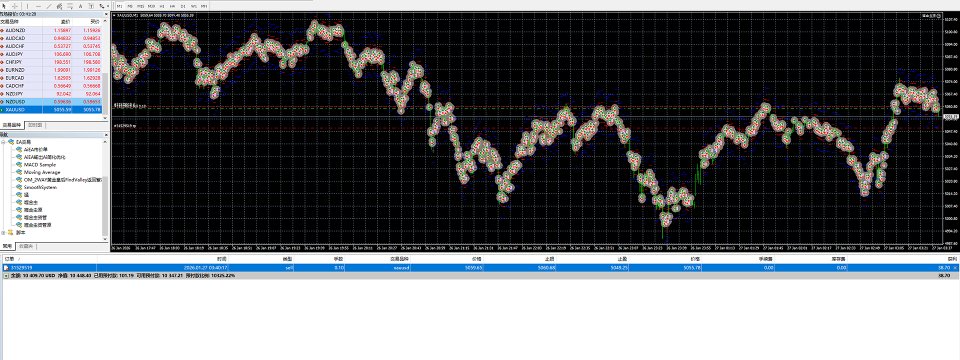The image size is (960, 360).
Task: Close the Market Watch panel
Action: tap(106, 14)
